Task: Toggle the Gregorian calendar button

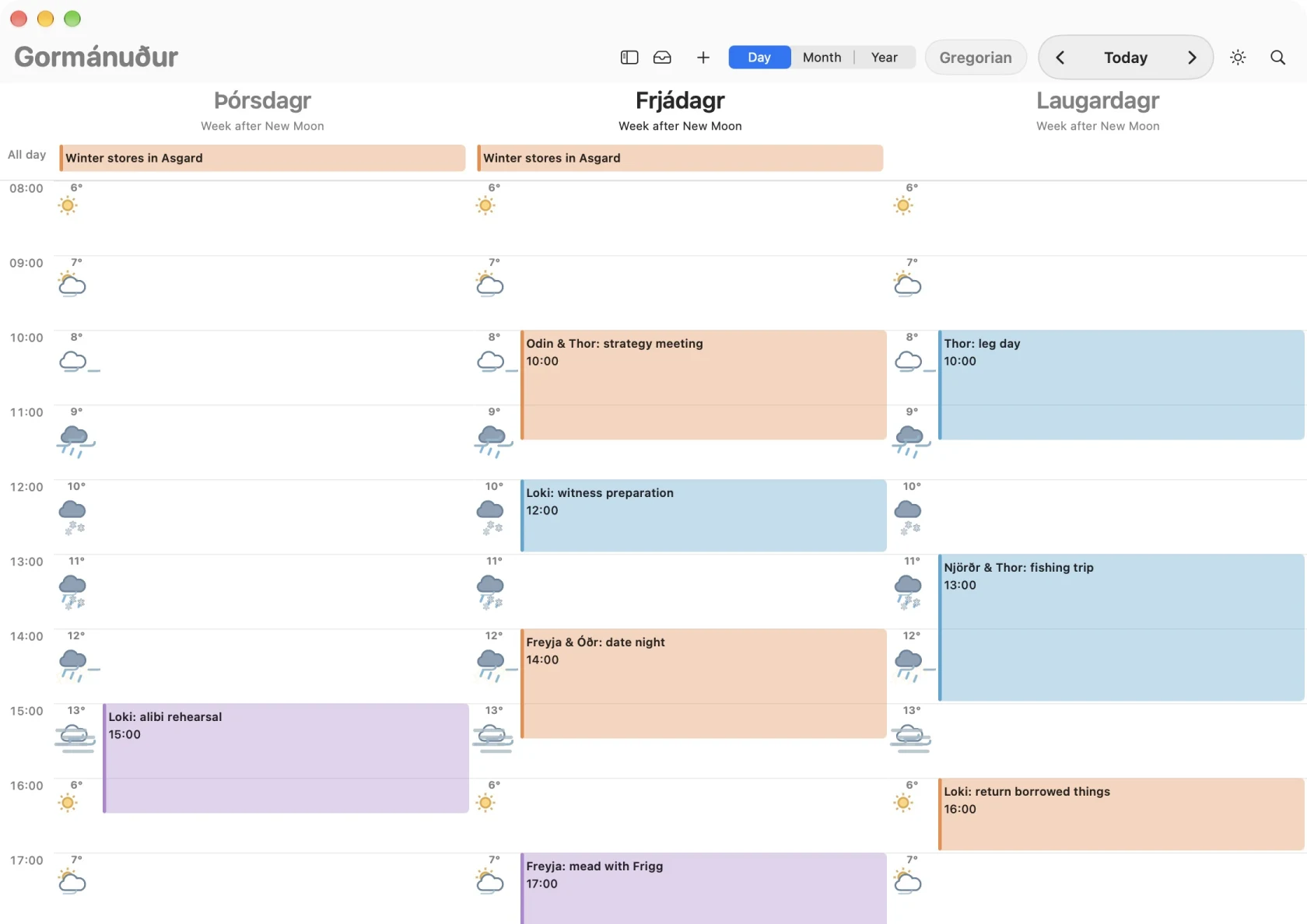Action: pos(976,58)
